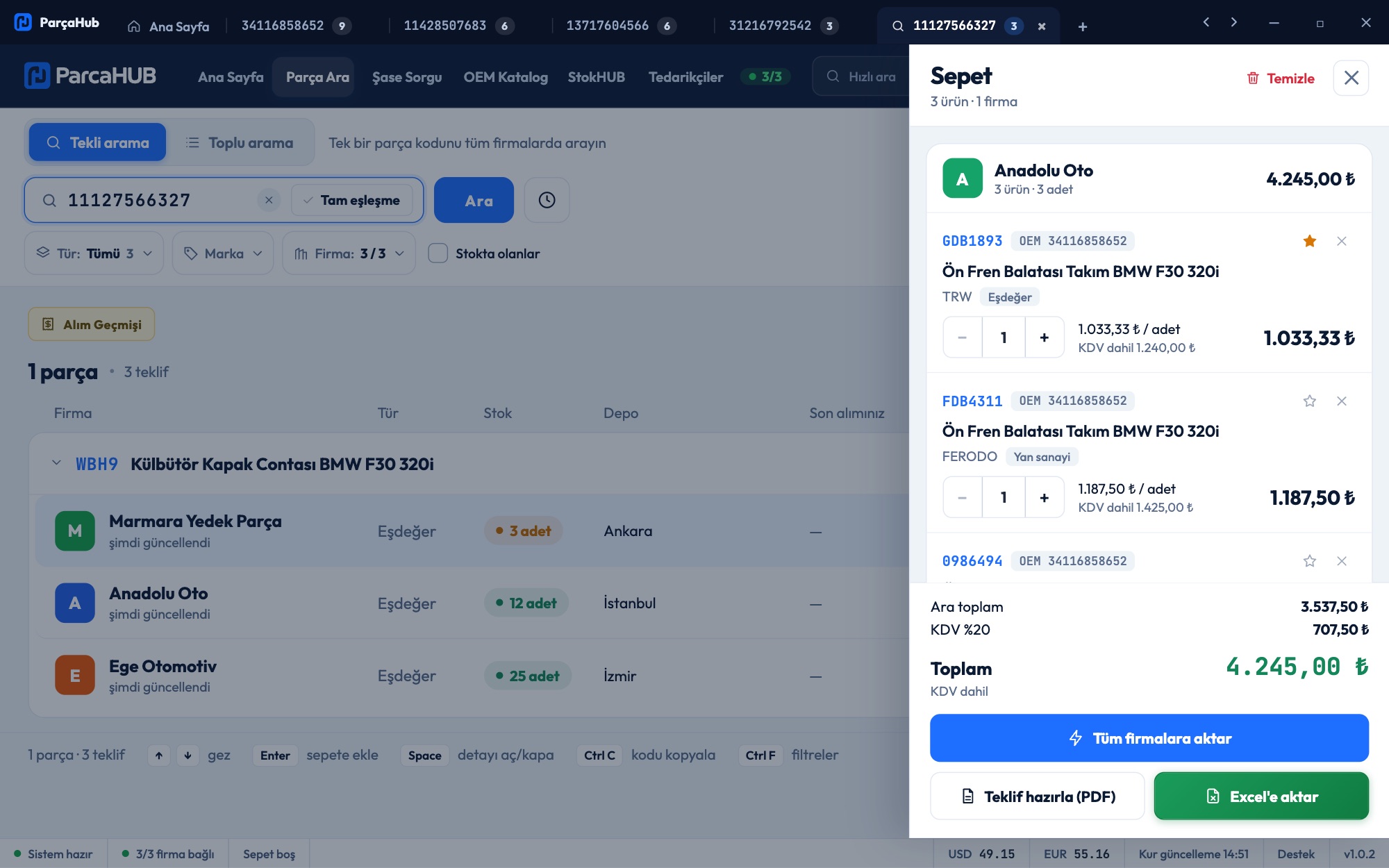Open the OEM Katalog menu
Screen dimensions: 1389x868
506,77
